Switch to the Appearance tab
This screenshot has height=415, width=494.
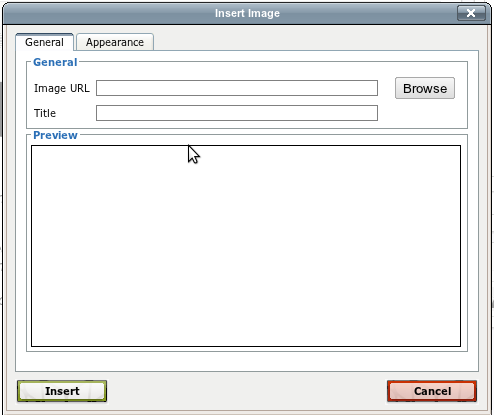[x=115, y=42]
